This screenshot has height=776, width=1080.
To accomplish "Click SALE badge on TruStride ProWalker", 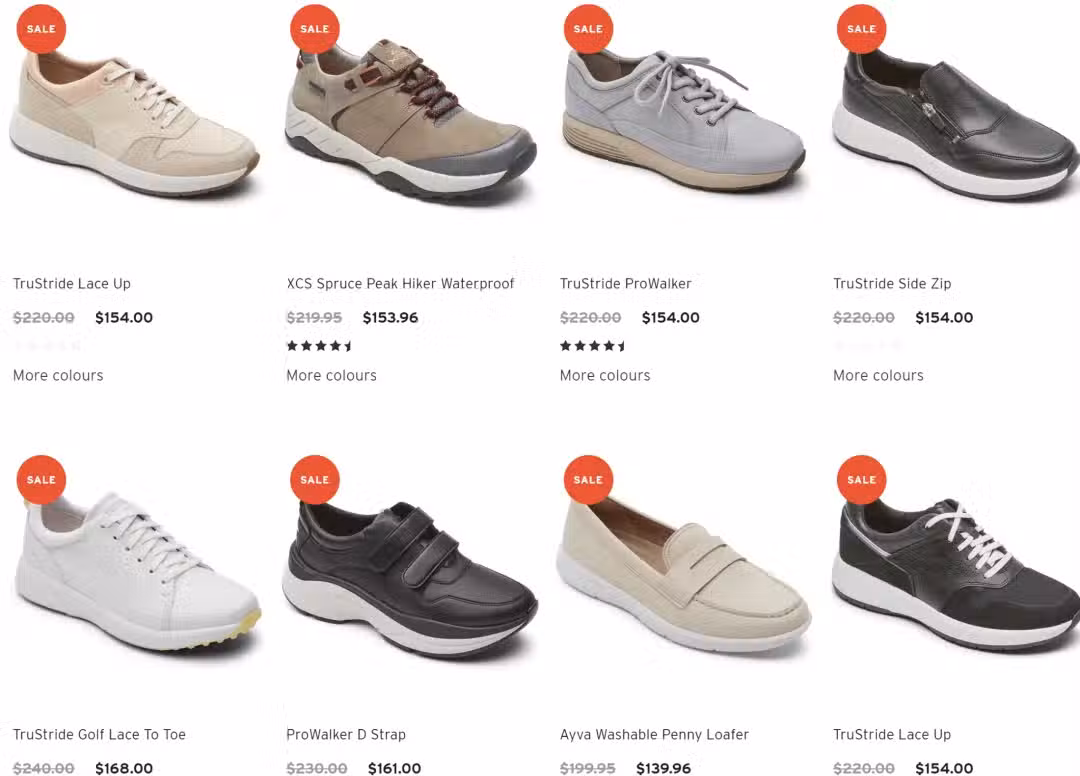I will point(588,29).
